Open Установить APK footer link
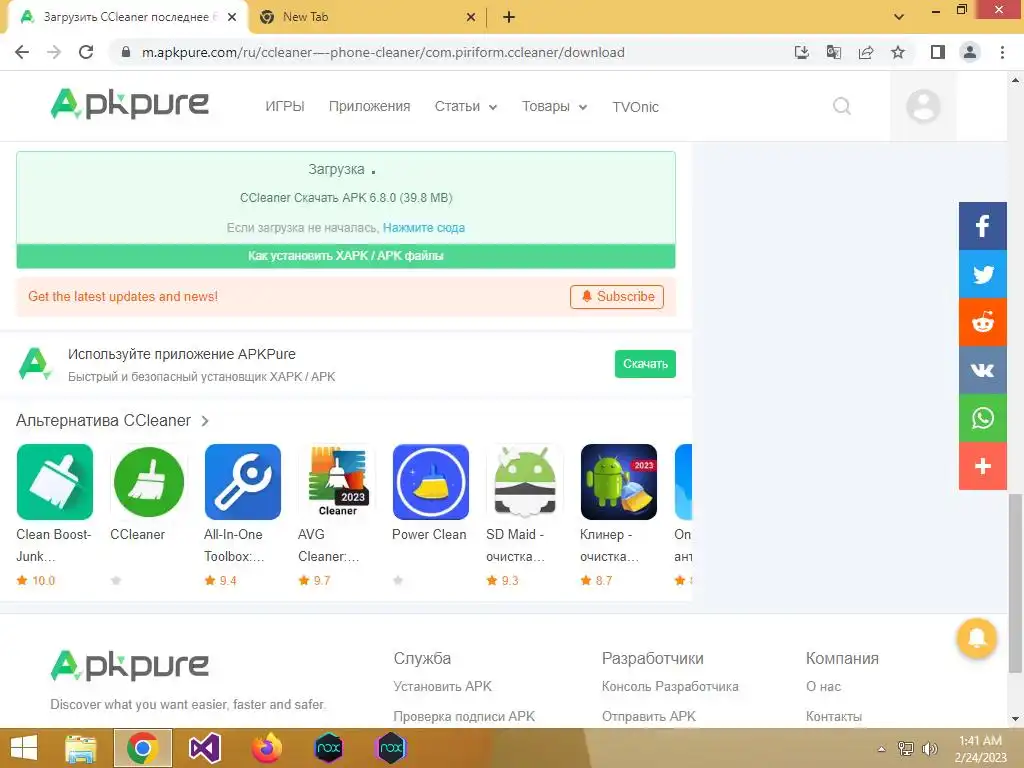 (x=442, y=686)
